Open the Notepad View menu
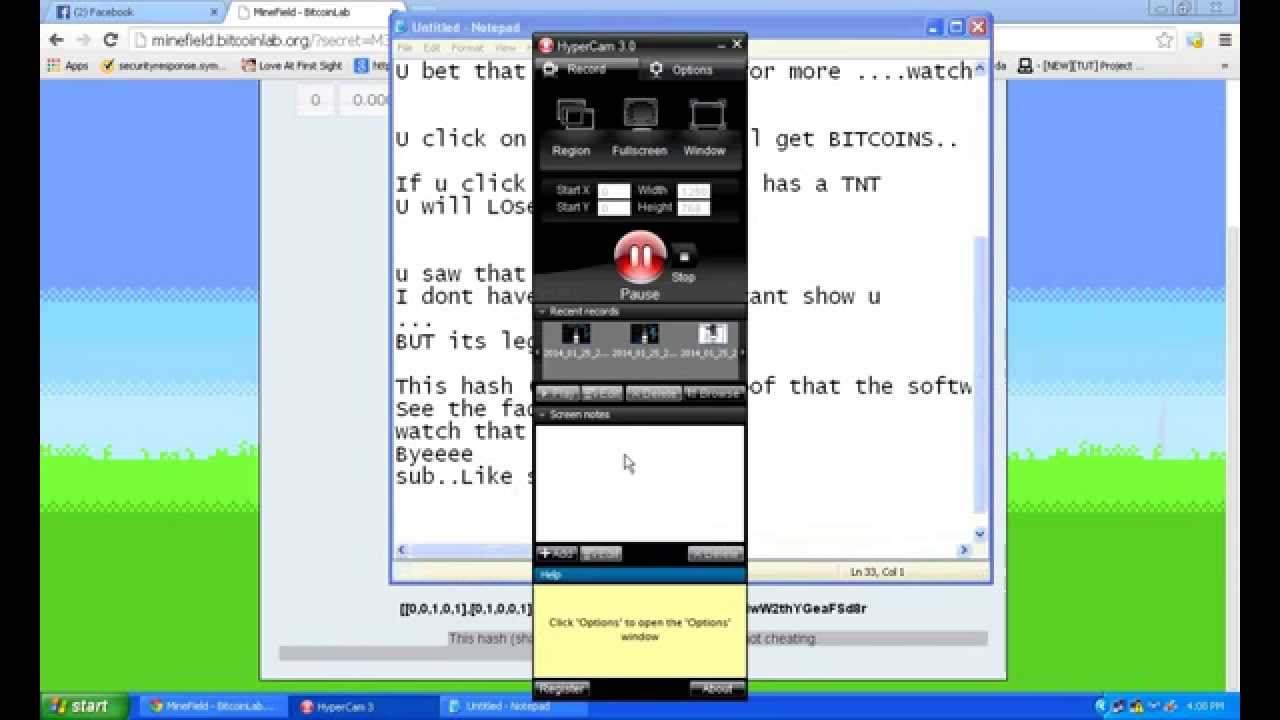This screenshot has height=720, width=1280. point(506,48)
